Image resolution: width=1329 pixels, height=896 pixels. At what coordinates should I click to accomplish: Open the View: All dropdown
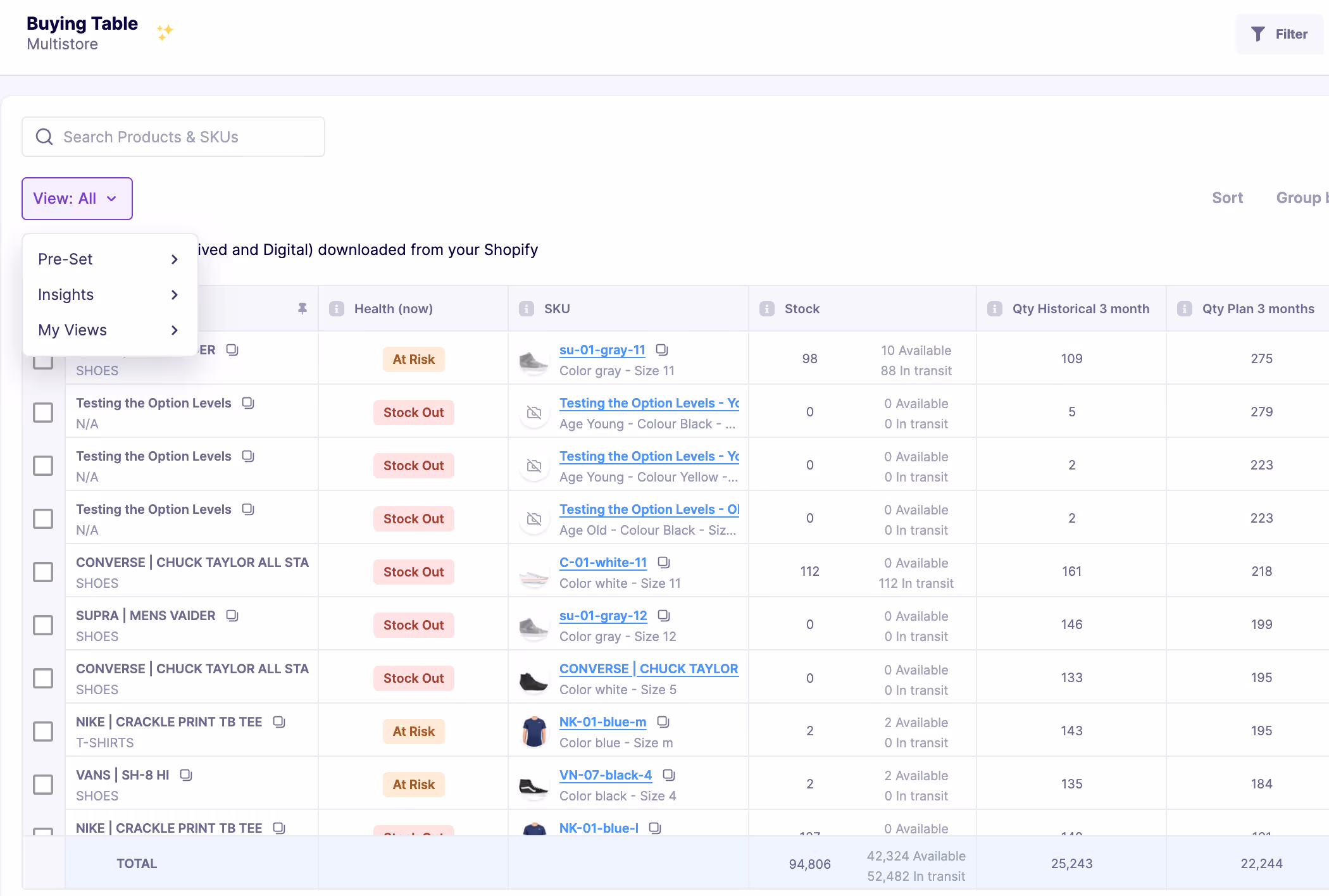tap(77, 199)
